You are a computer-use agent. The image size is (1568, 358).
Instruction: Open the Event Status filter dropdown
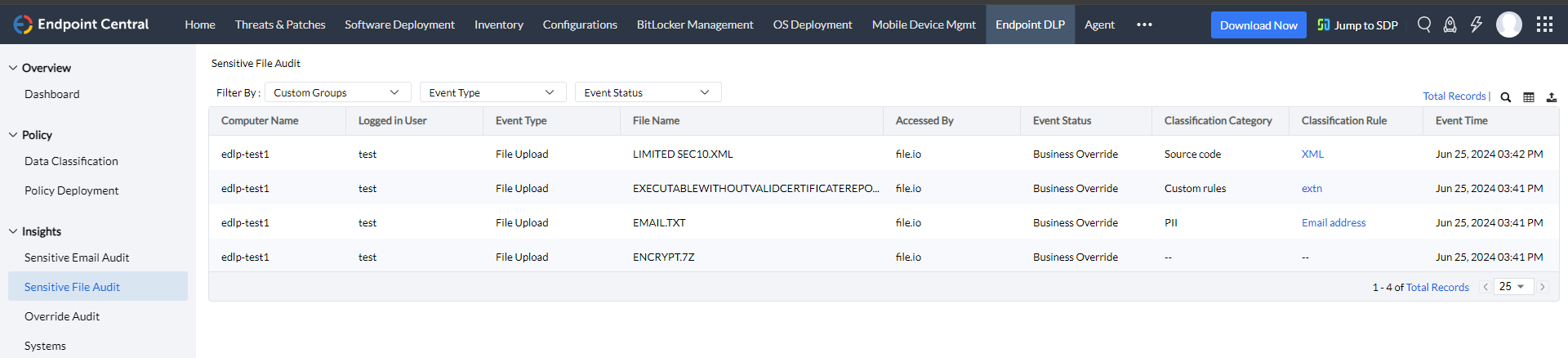pos(647,92)
